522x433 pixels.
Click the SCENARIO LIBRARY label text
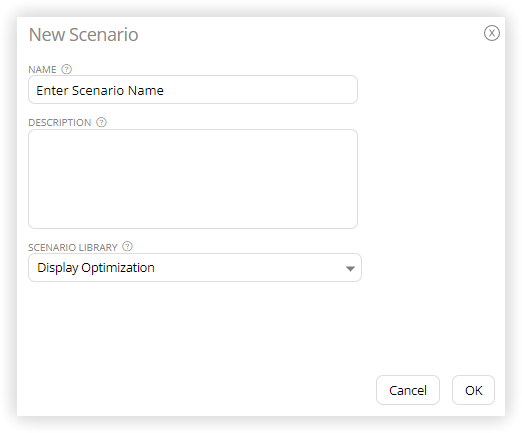[x=73, y=247]
